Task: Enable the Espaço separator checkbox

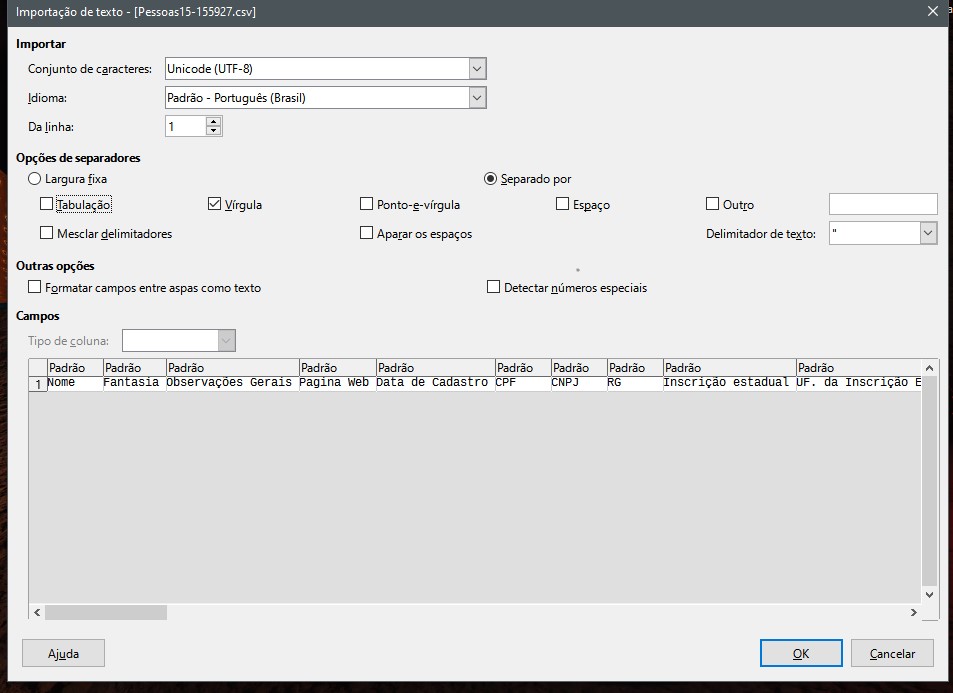Action: pyautogui.click(x=563, y=204)
